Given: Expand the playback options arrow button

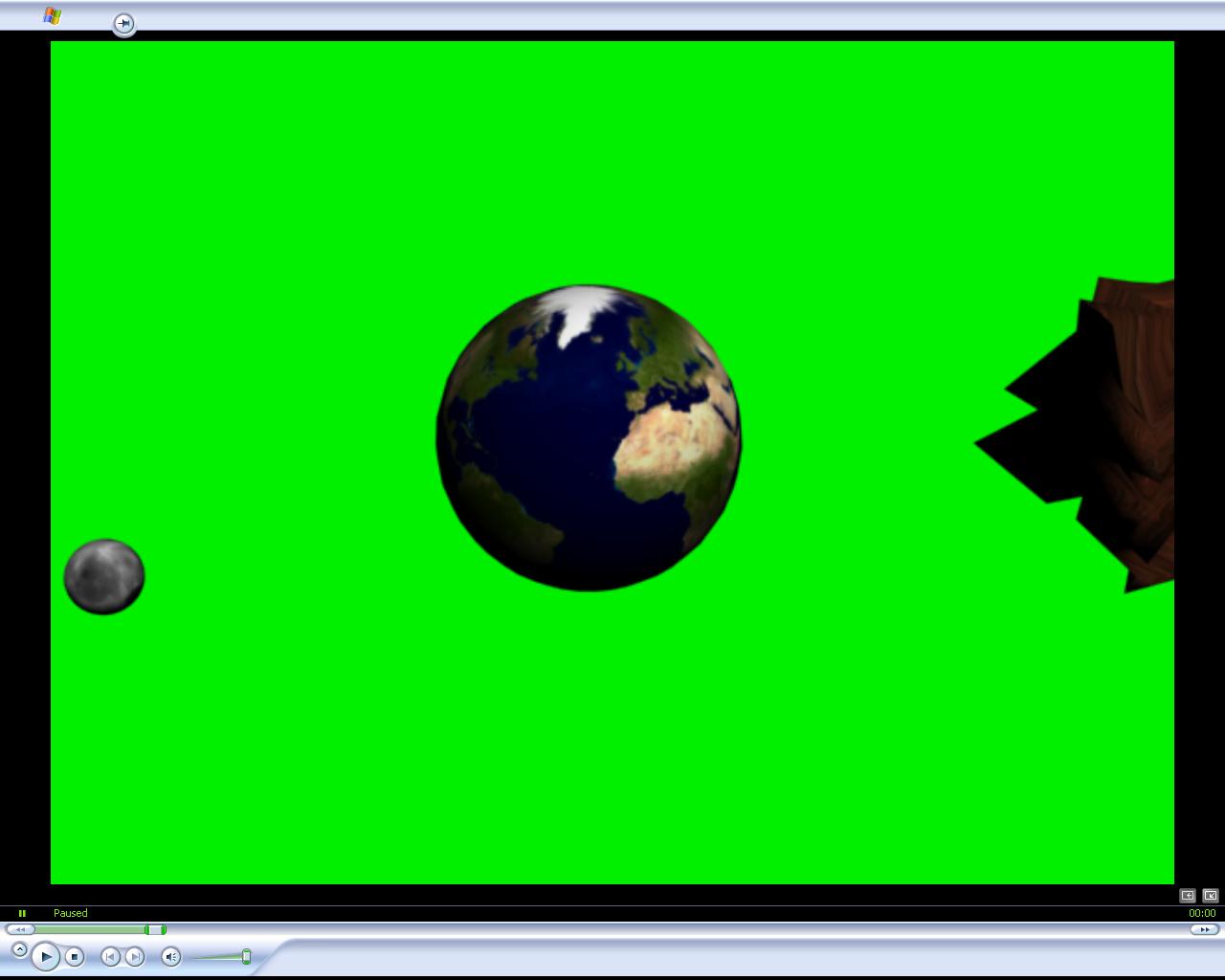Looking at the screenshot, I should pos(19,949).
